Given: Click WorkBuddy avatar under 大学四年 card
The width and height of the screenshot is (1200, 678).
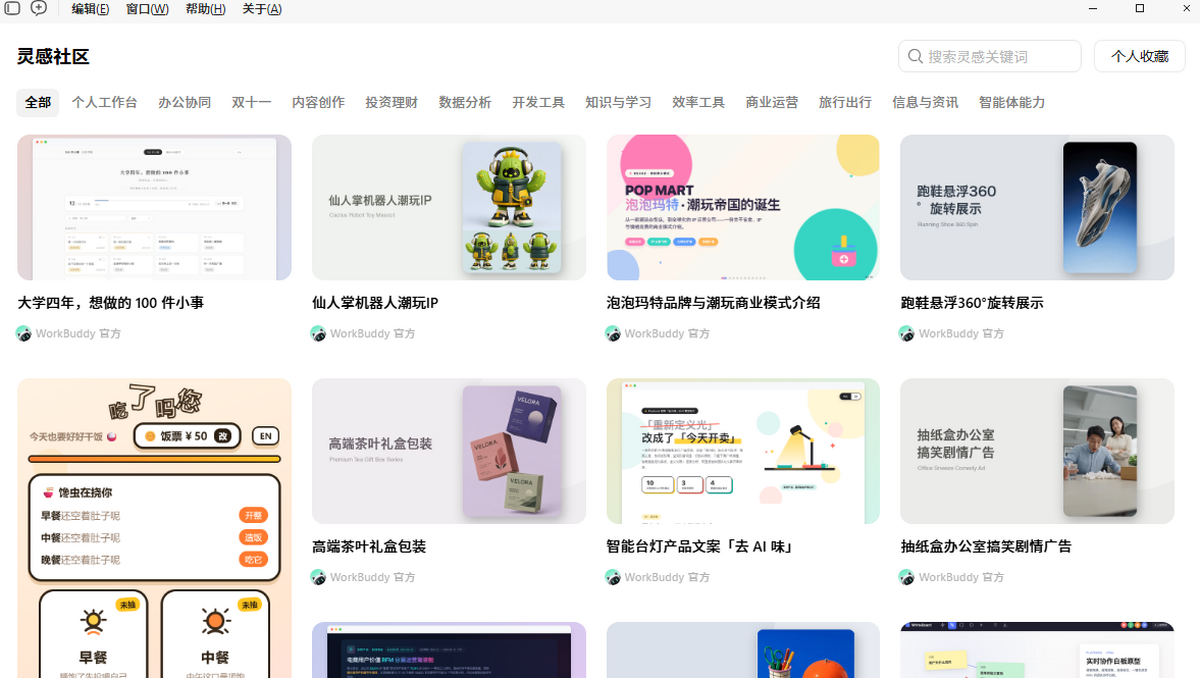Looking at the screenshot, I should tap(24, 334).
